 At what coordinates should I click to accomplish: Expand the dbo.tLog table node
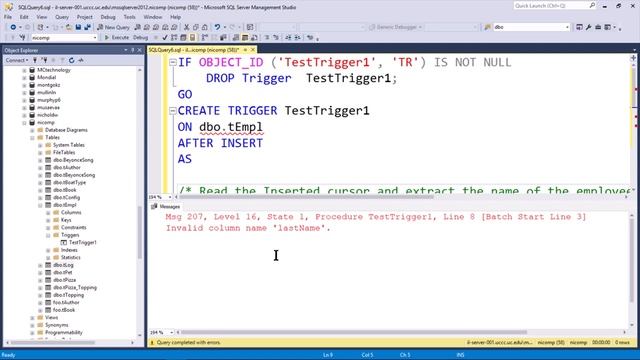(x=40, y=265)
